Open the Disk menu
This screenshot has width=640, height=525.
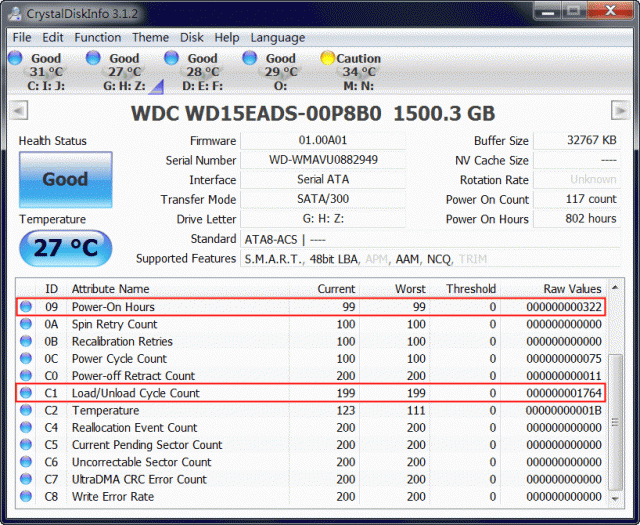tap(191, 38)
